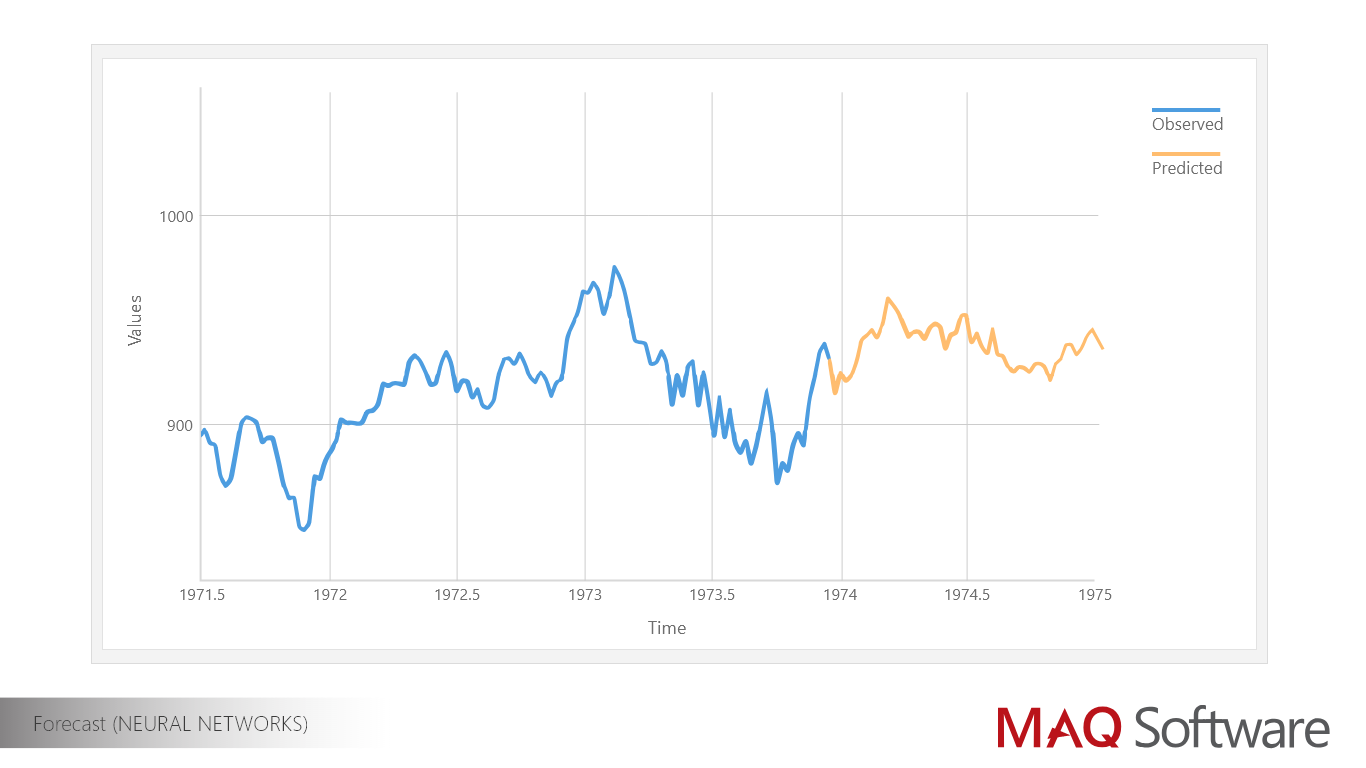
Task: Click the Predicted legend label
Action: tap(1187, 168)
